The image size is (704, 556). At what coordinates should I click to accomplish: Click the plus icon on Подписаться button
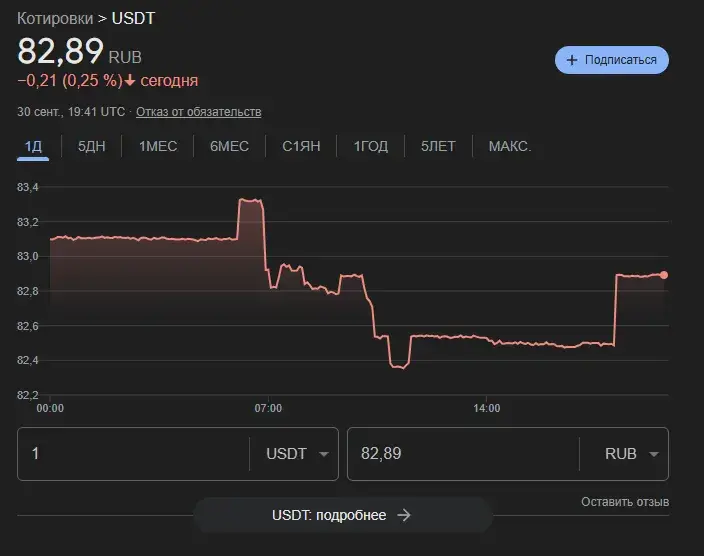(x=572, y=60)
